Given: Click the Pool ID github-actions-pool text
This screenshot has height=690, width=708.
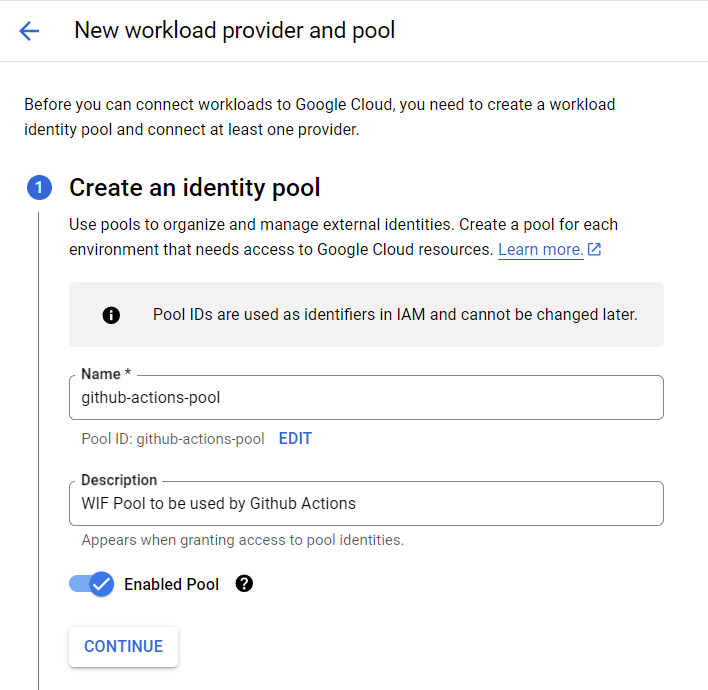Looking at the screenshot, I should click(x=173, y=438).
